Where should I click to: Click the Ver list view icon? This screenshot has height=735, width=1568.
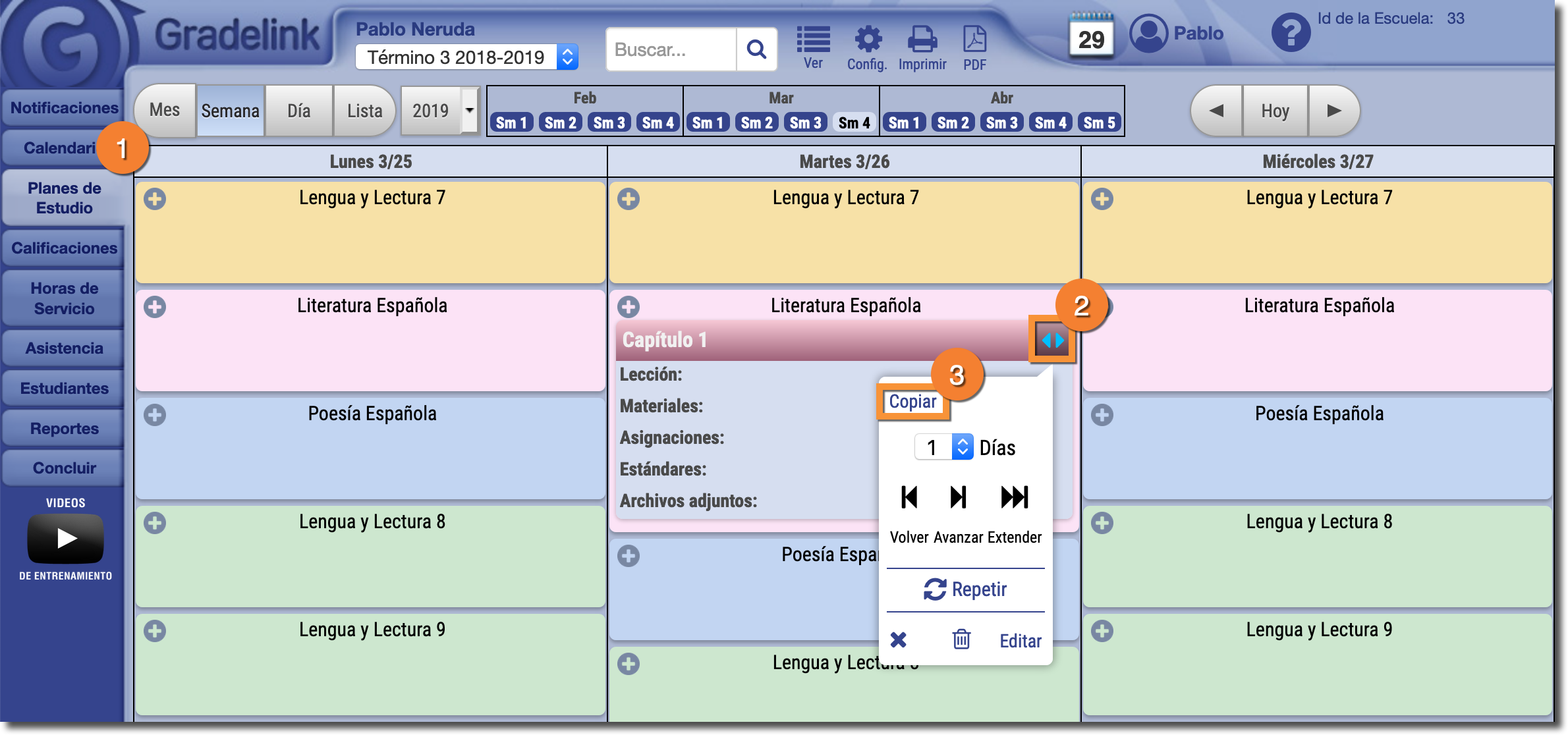click(x=813, y=41)
